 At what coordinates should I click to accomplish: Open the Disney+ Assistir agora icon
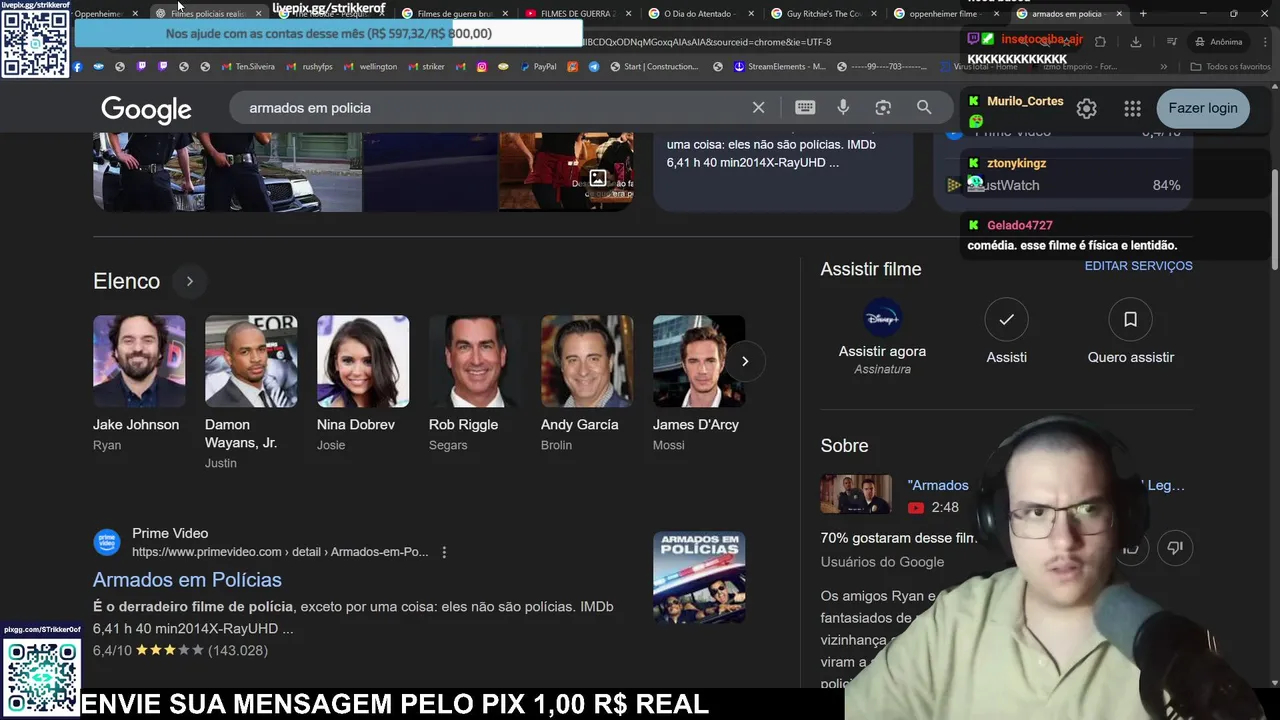(x=882, y=319)
